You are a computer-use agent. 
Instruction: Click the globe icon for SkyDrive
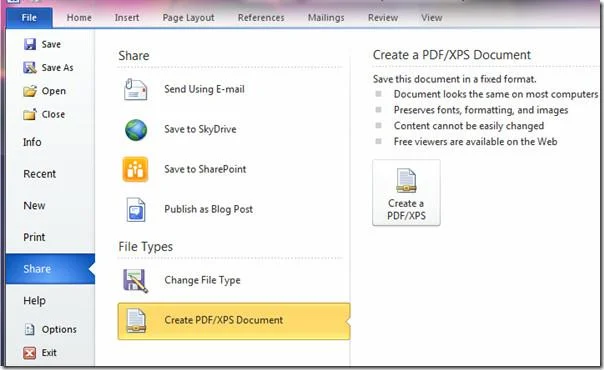tap(136, 130)
